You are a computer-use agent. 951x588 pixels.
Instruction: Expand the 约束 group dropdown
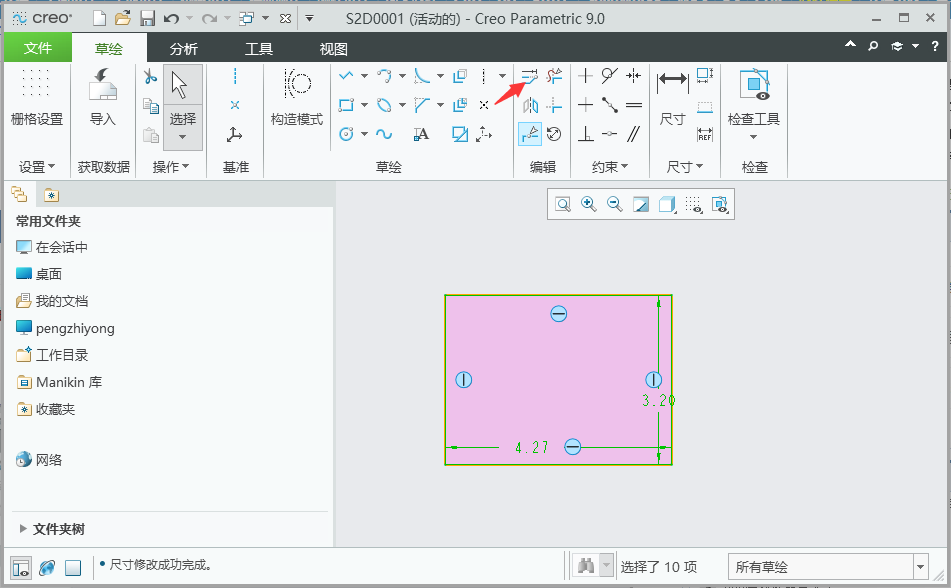tap(610, 167)
